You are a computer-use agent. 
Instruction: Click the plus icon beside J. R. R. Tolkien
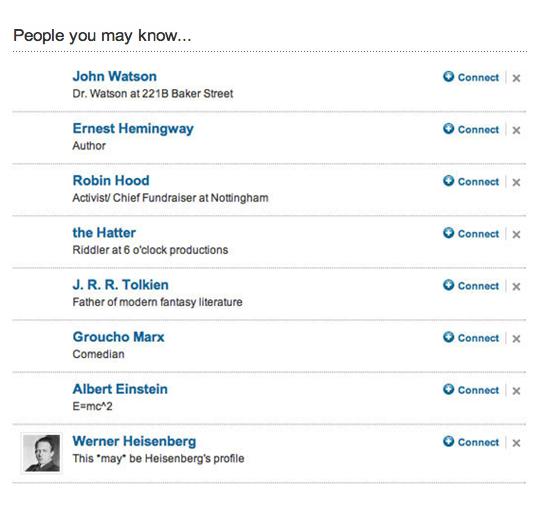click(448, 285)
